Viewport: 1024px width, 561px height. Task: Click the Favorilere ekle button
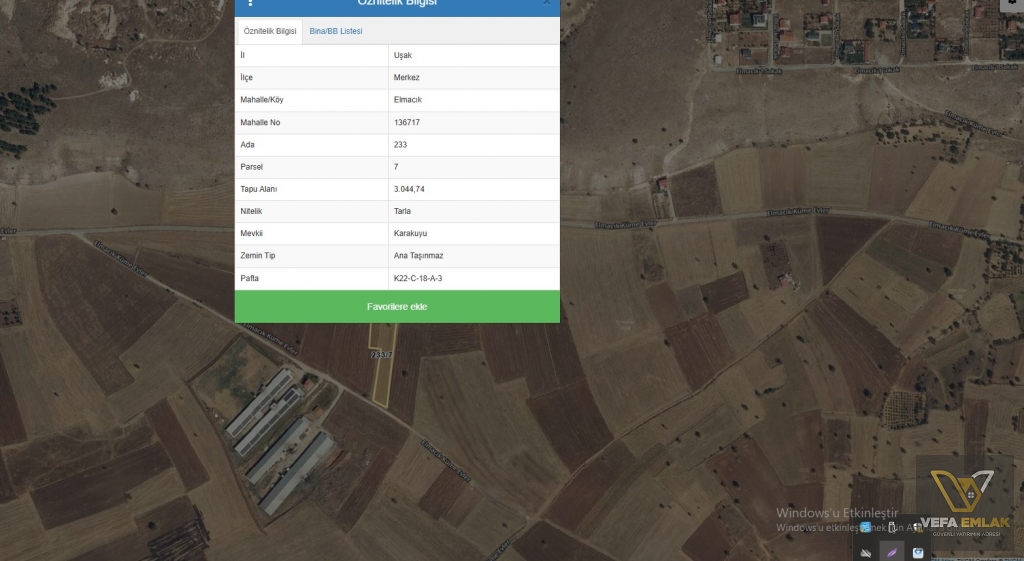click(397, 306)
